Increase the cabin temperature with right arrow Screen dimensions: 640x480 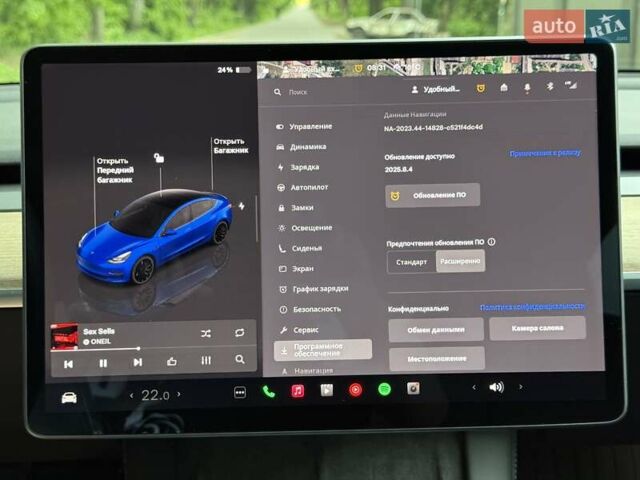[x=179, y=395]
